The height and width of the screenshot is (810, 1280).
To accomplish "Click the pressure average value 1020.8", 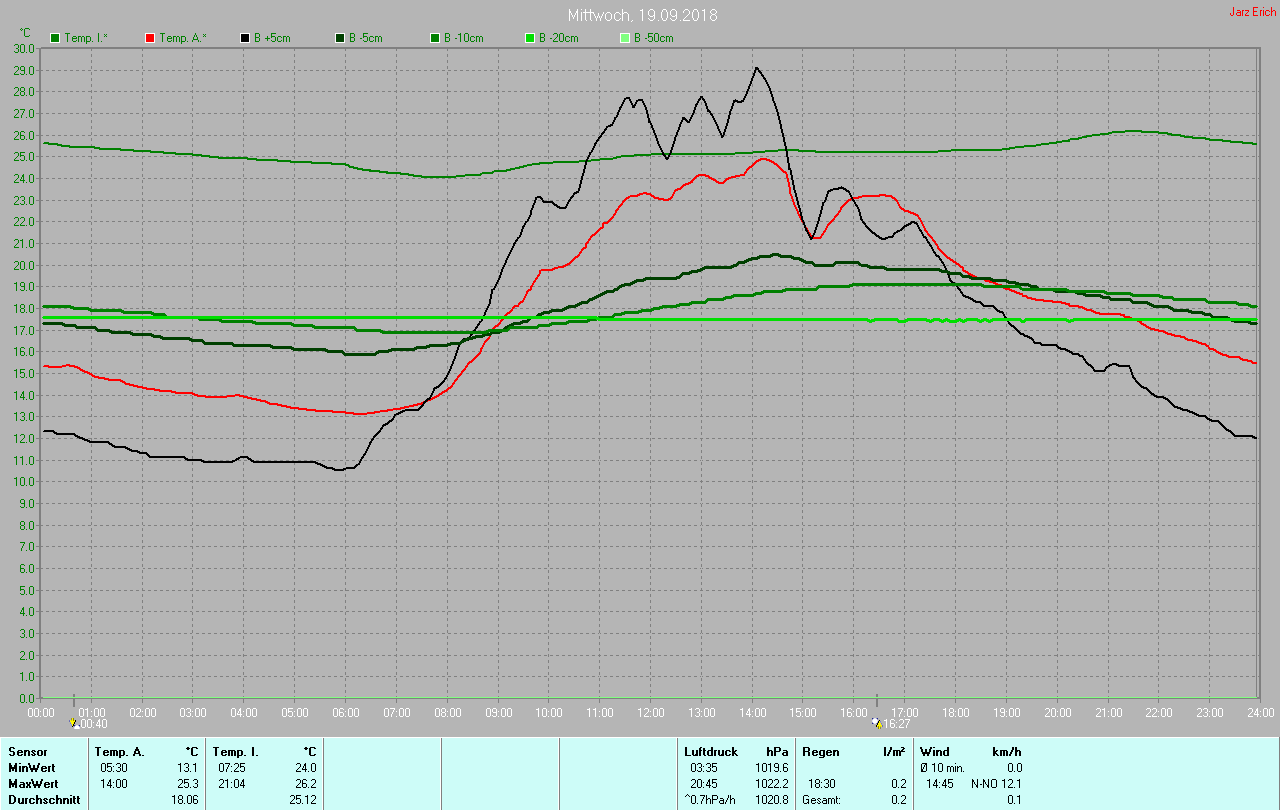I will [x=771, y=800].
